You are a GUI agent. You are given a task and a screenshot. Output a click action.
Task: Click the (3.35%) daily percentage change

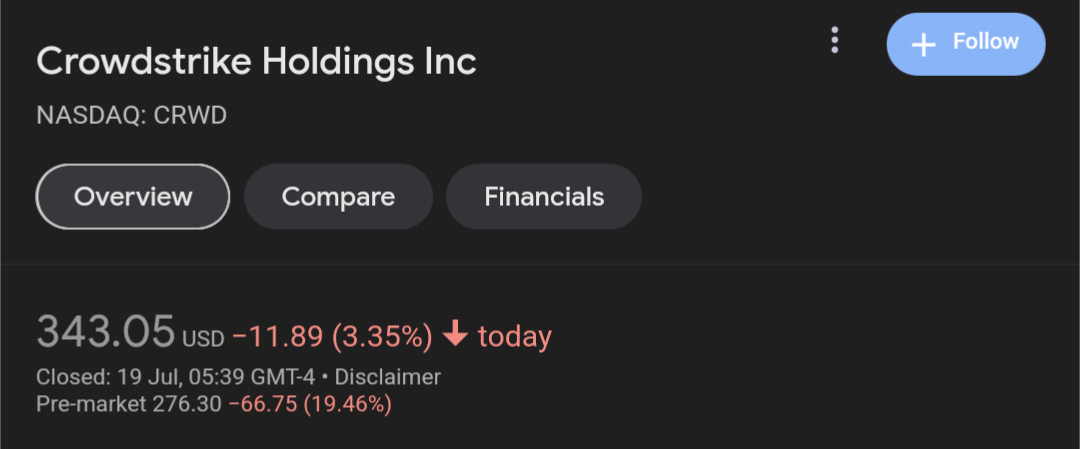(382, 337)
